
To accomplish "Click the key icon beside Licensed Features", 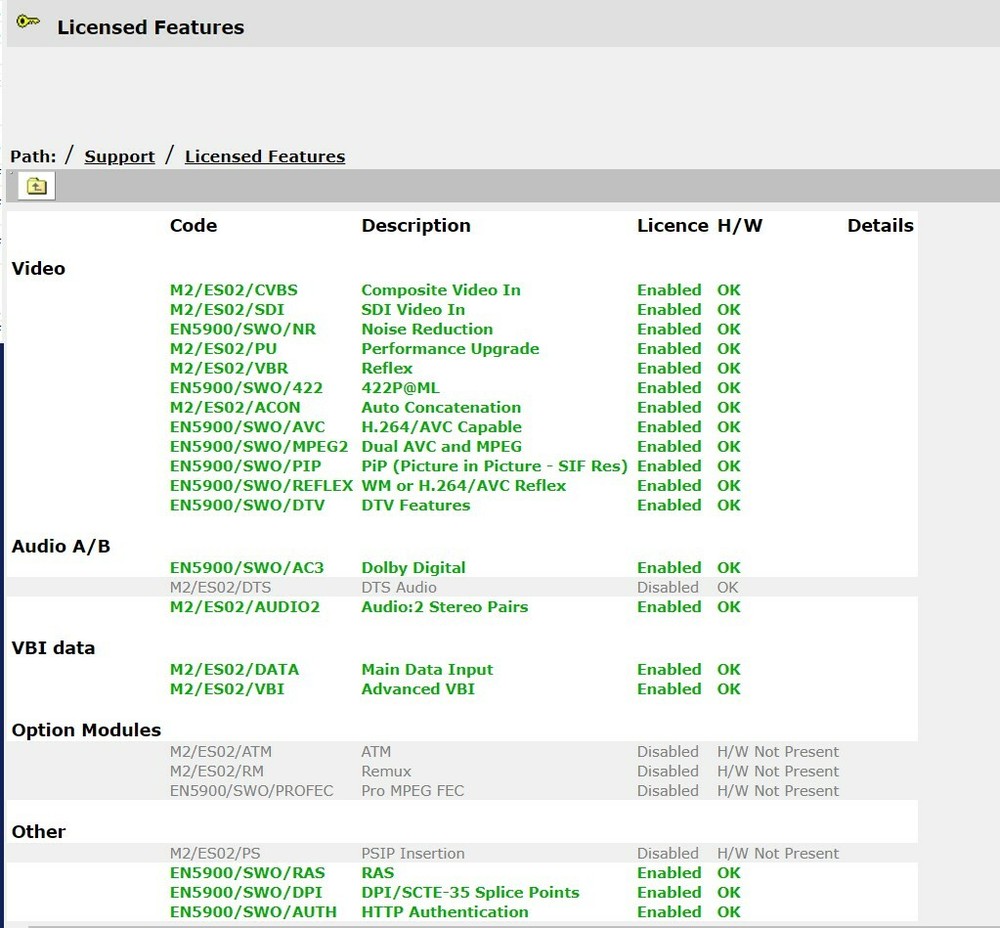I will coord(28,22).
